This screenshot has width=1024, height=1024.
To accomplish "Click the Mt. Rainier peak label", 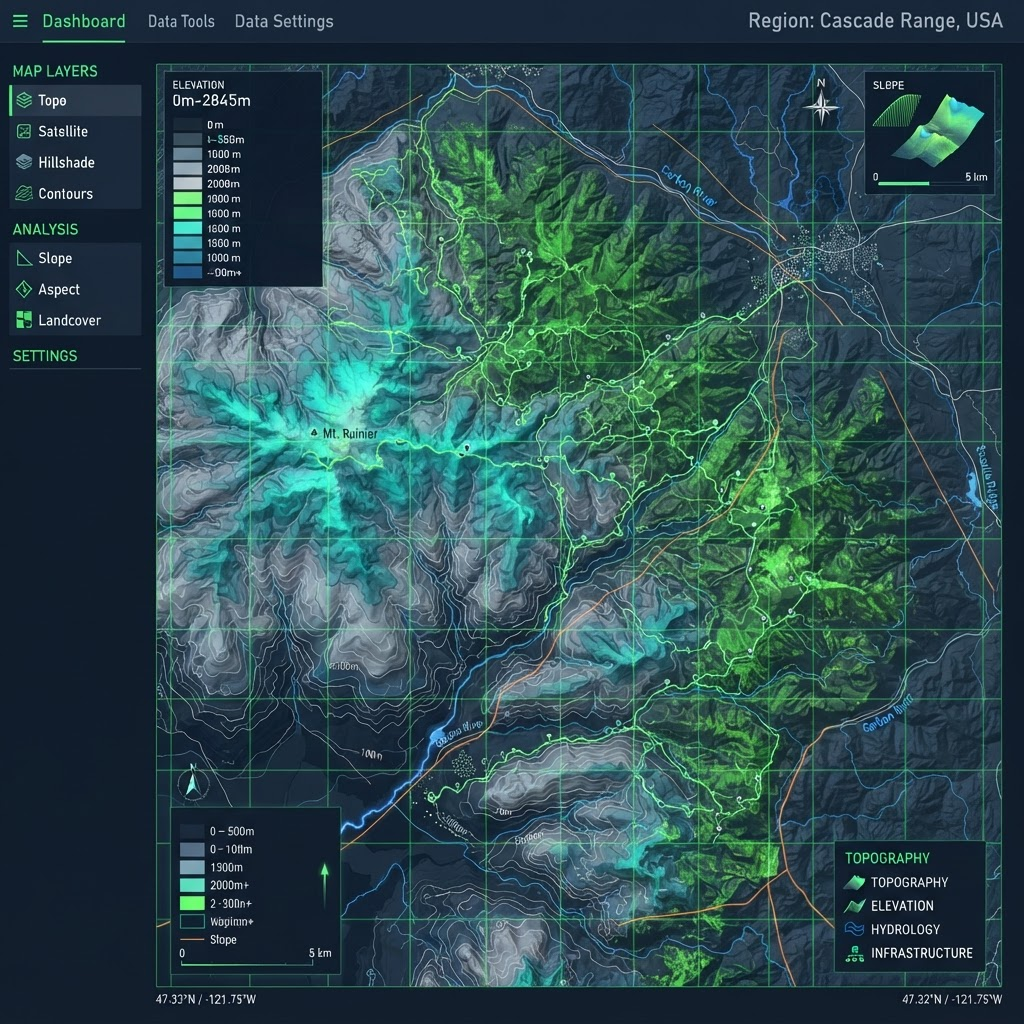I will pyautogui.click(x=350, y=434).
